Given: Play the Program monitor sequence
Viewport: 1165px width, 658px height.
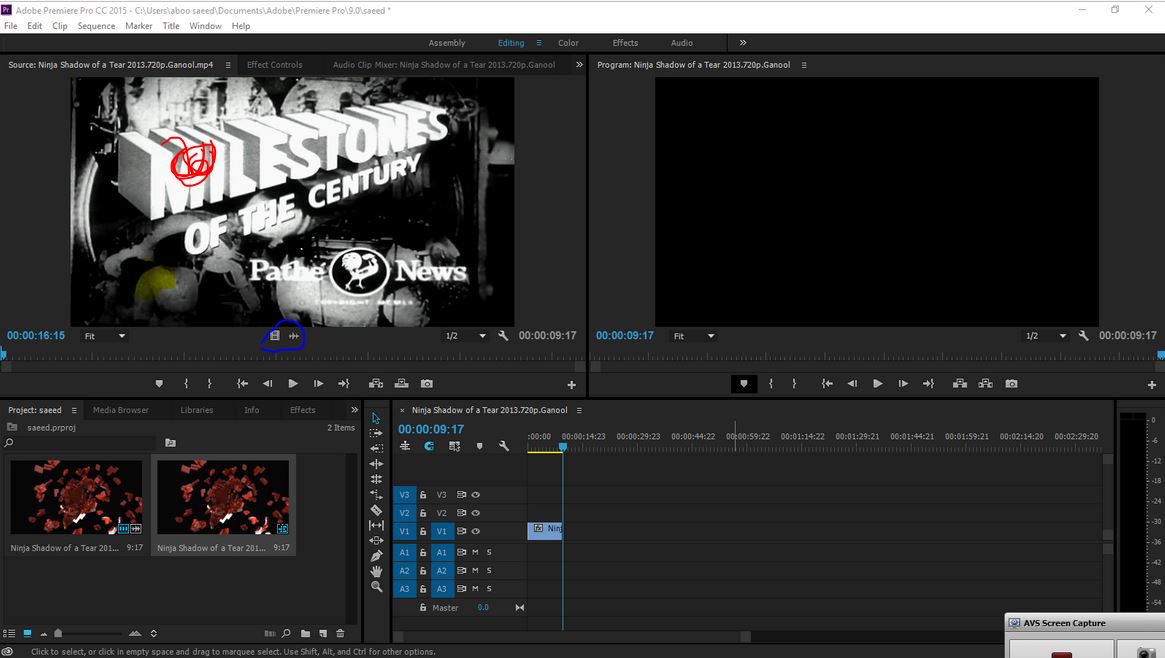Looking at the screenshot, I should (877, 384).
